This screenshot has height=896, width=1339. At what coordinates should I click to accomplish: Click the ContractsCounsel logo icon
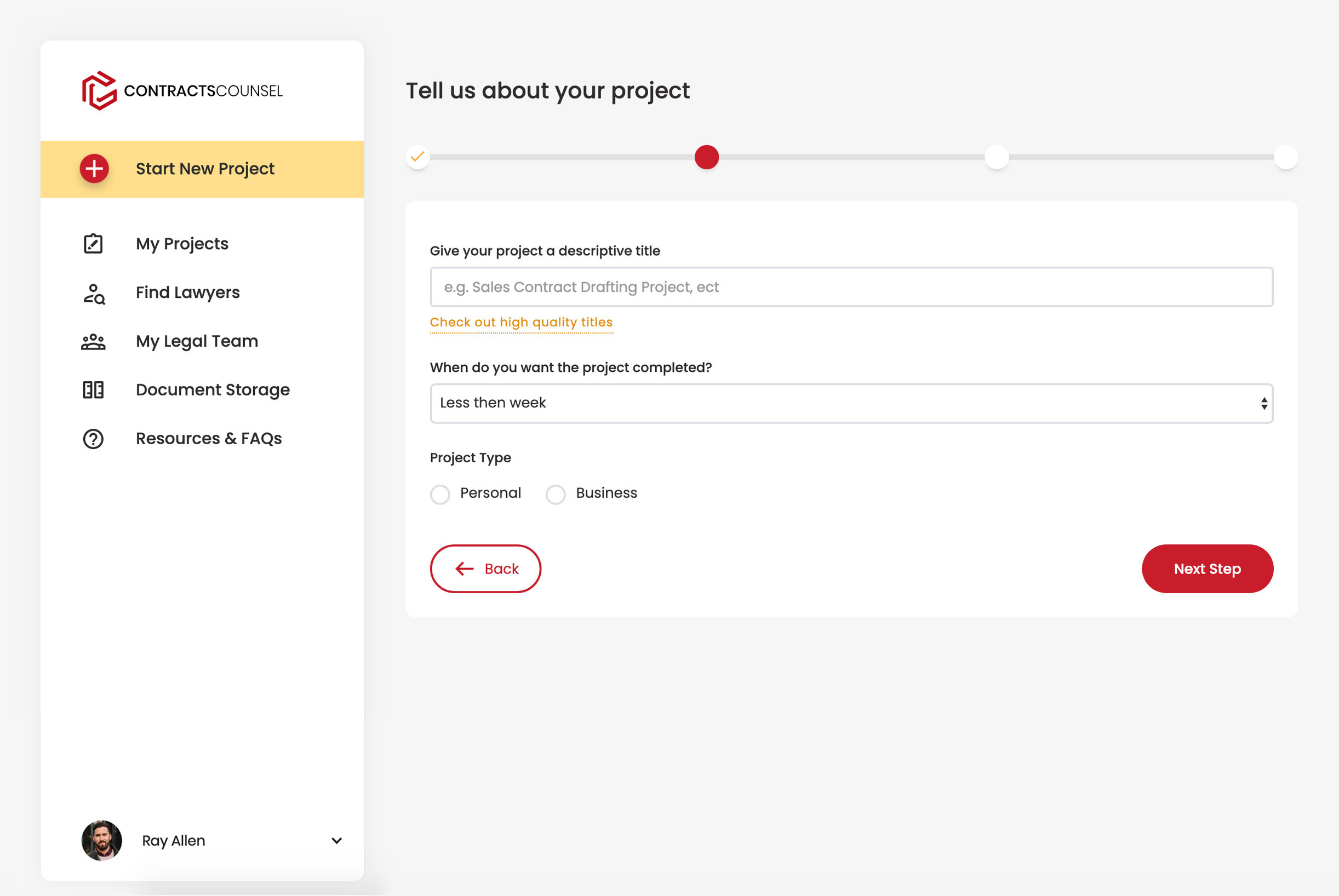pos(99,91)
